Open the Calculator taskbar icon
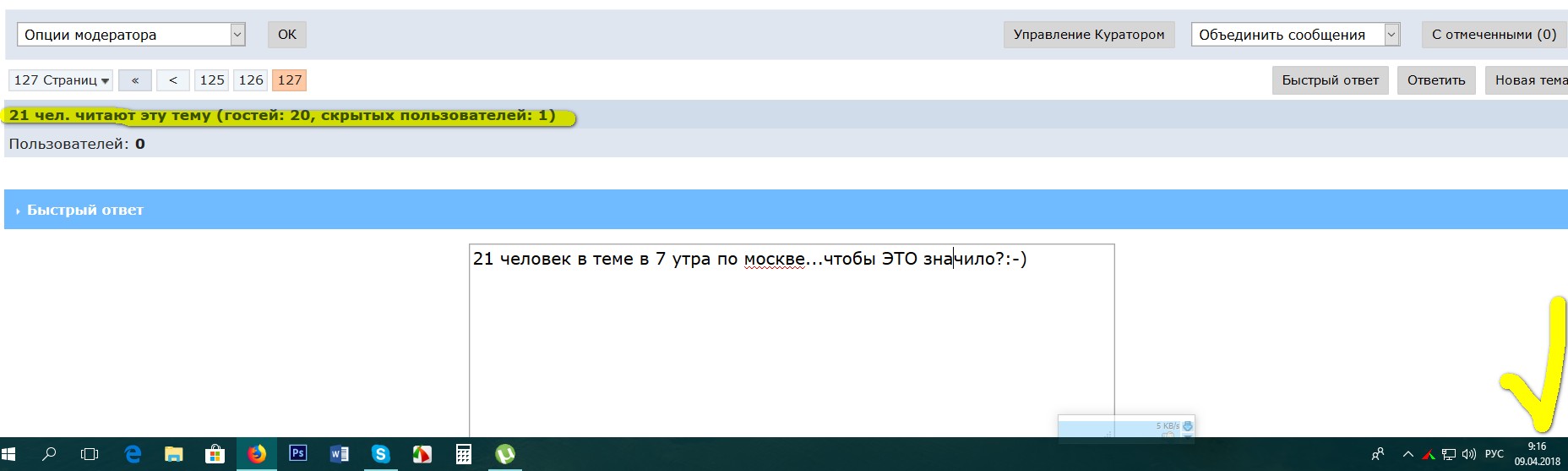 [463, 454]
